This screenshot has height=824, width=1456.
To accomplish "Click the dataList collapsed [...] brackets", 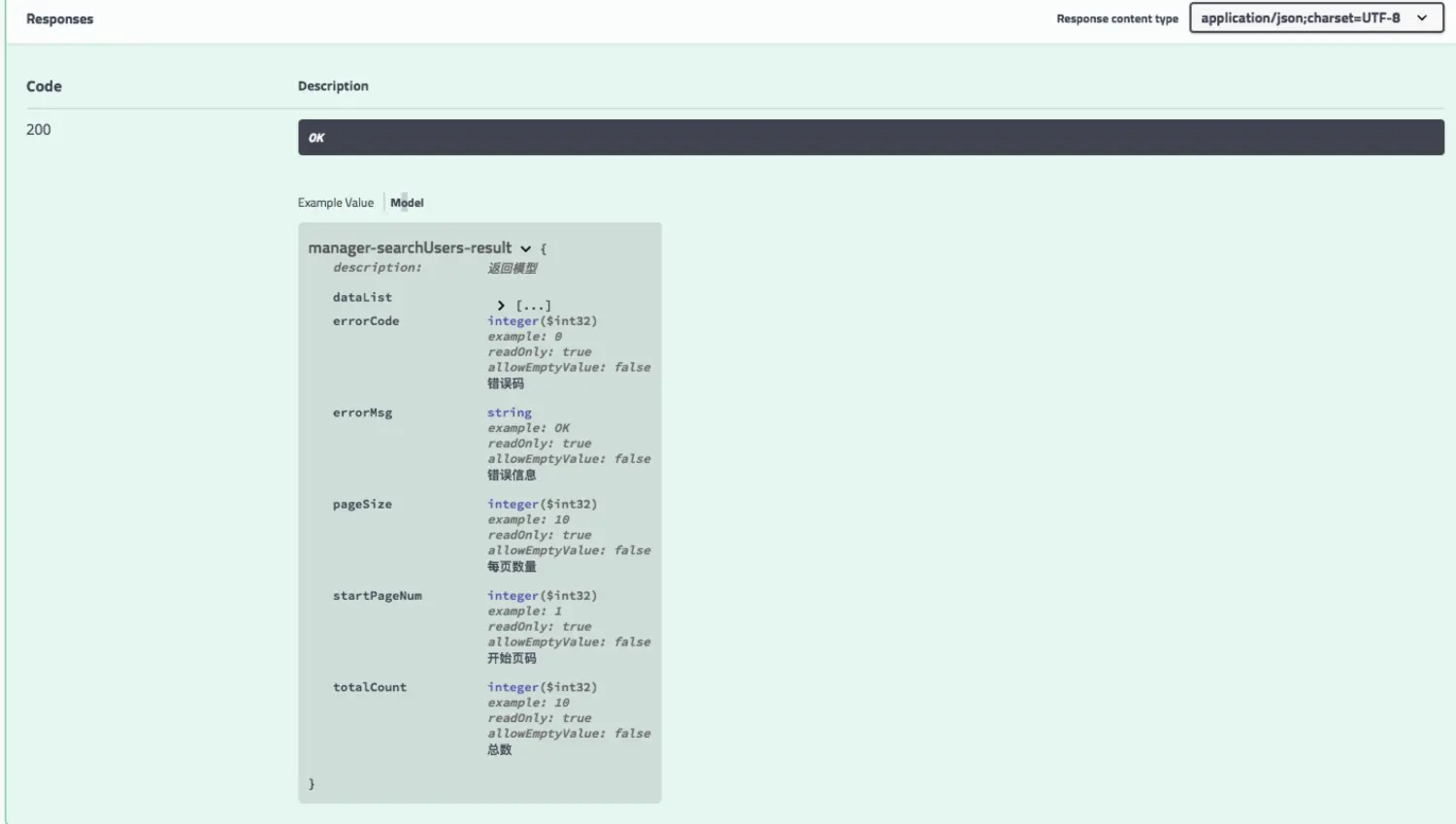I will [x=533, y=306].
